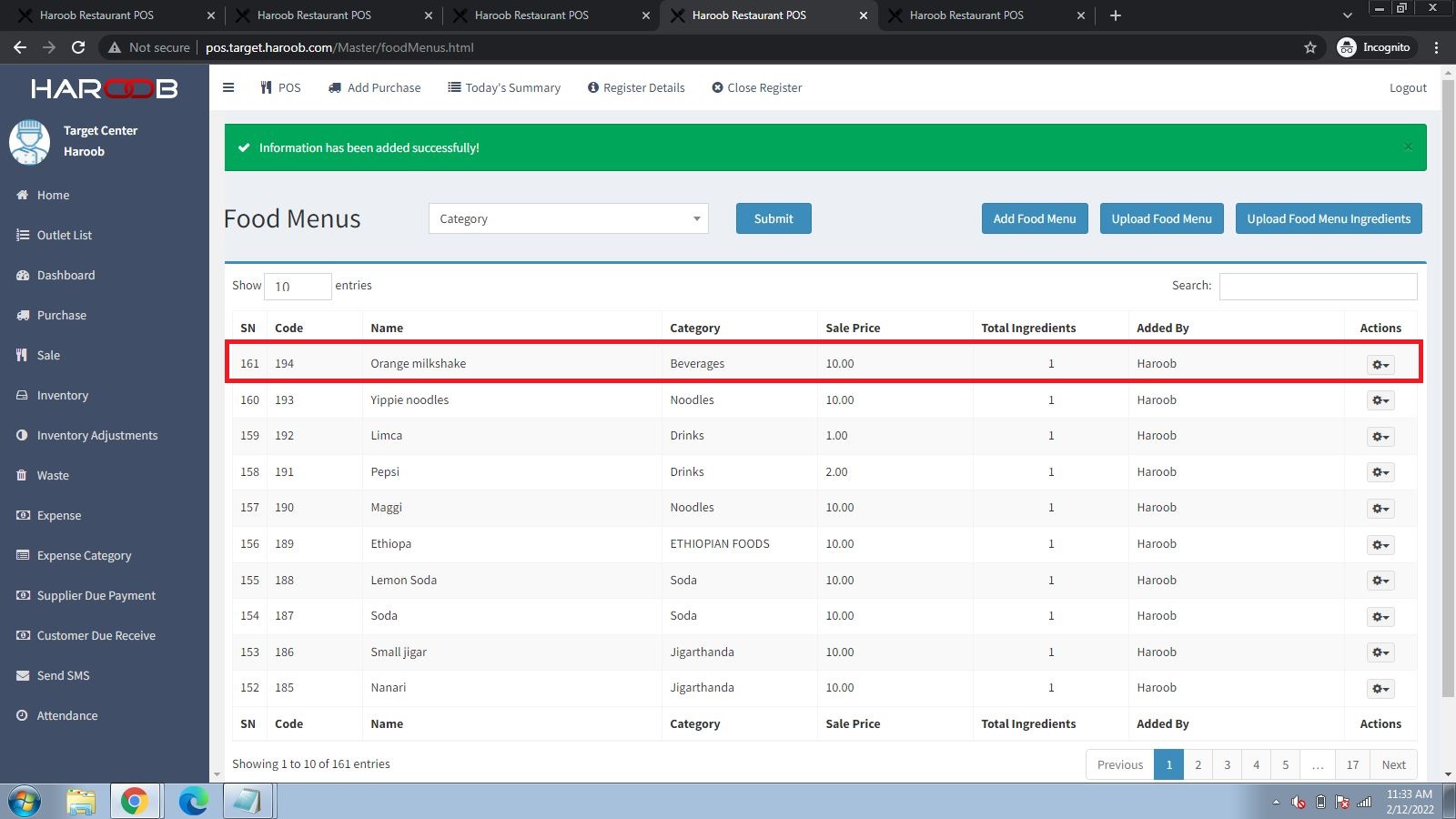Open Today's Summary in toolbar
The image size is (1456, 819).
[x=504, y=87]
